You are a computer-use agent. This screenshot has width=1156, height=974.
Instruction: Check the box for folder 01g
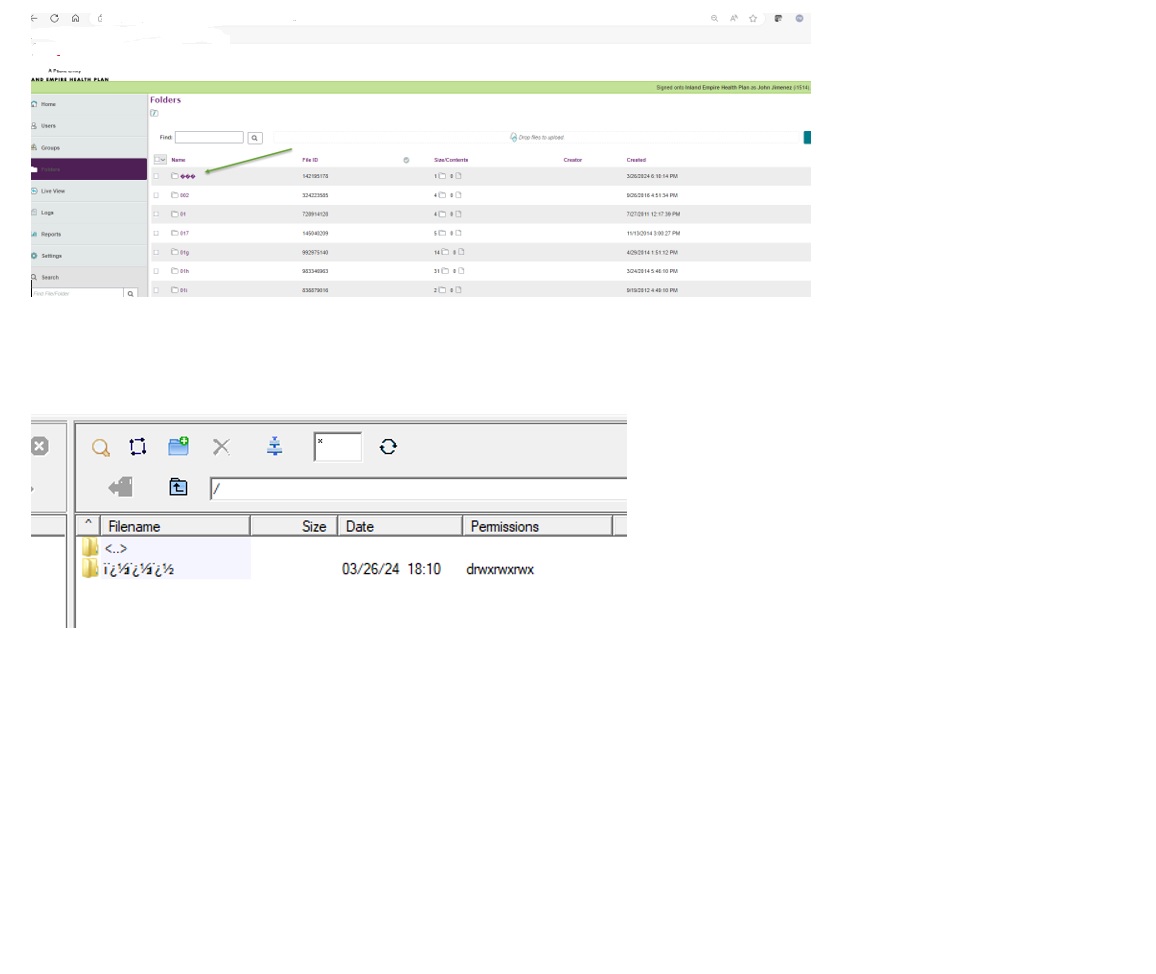(x=156, y=252)
